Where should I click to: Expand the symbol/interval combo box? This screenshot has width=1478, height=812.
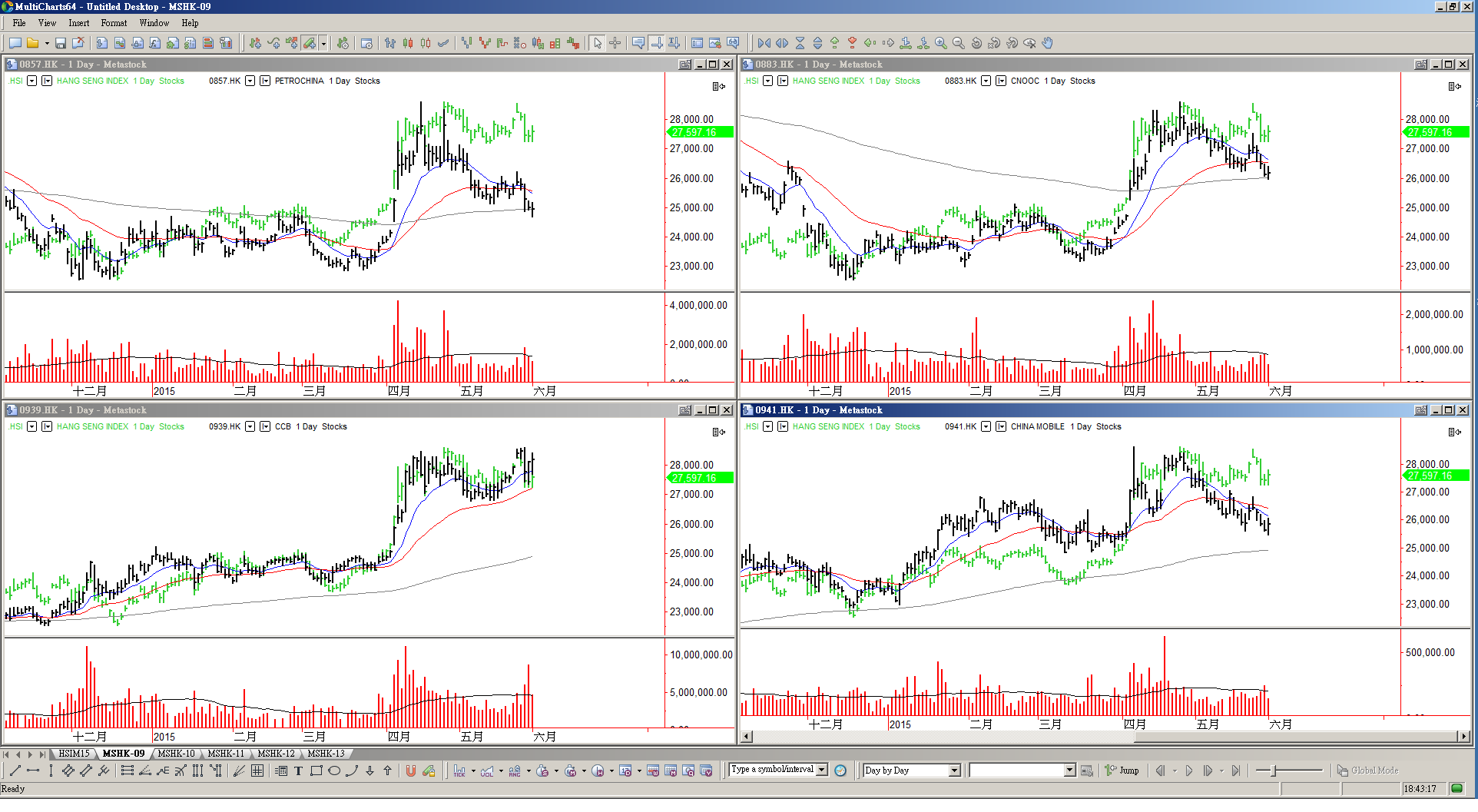click(x=822, y=770)
